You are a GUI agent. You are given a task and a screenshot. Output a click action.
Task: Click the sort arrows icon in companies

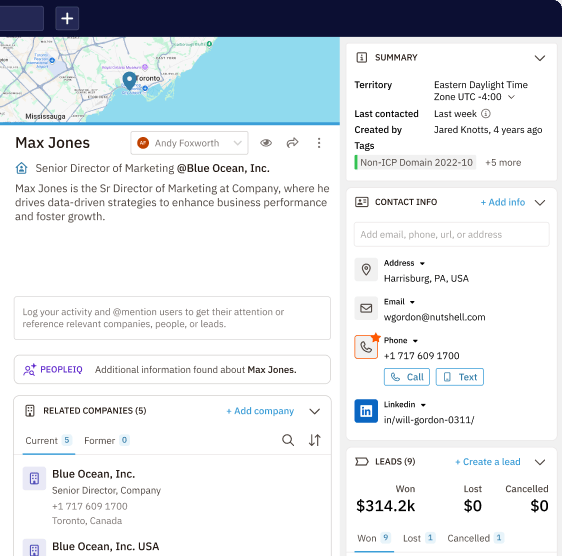(315, 440)
